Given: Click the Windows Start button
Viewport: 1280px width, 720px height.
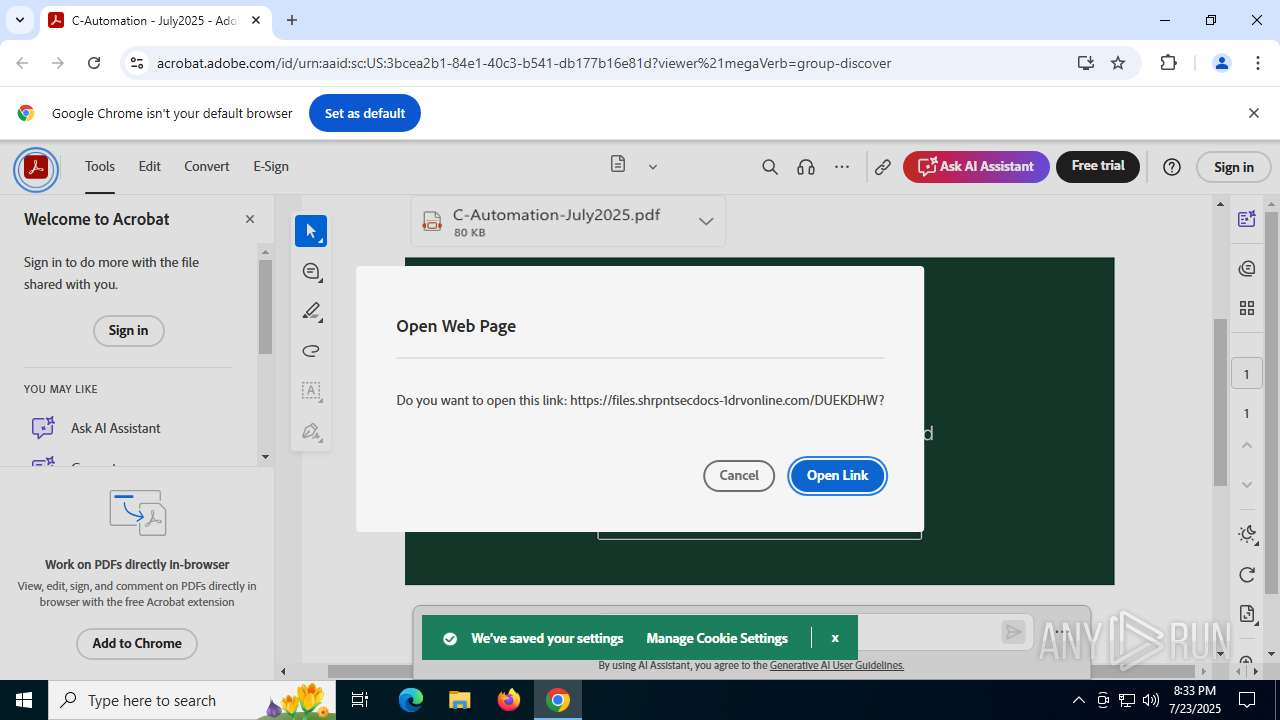Looking at the screenshot, I should (x=24, y=700).
